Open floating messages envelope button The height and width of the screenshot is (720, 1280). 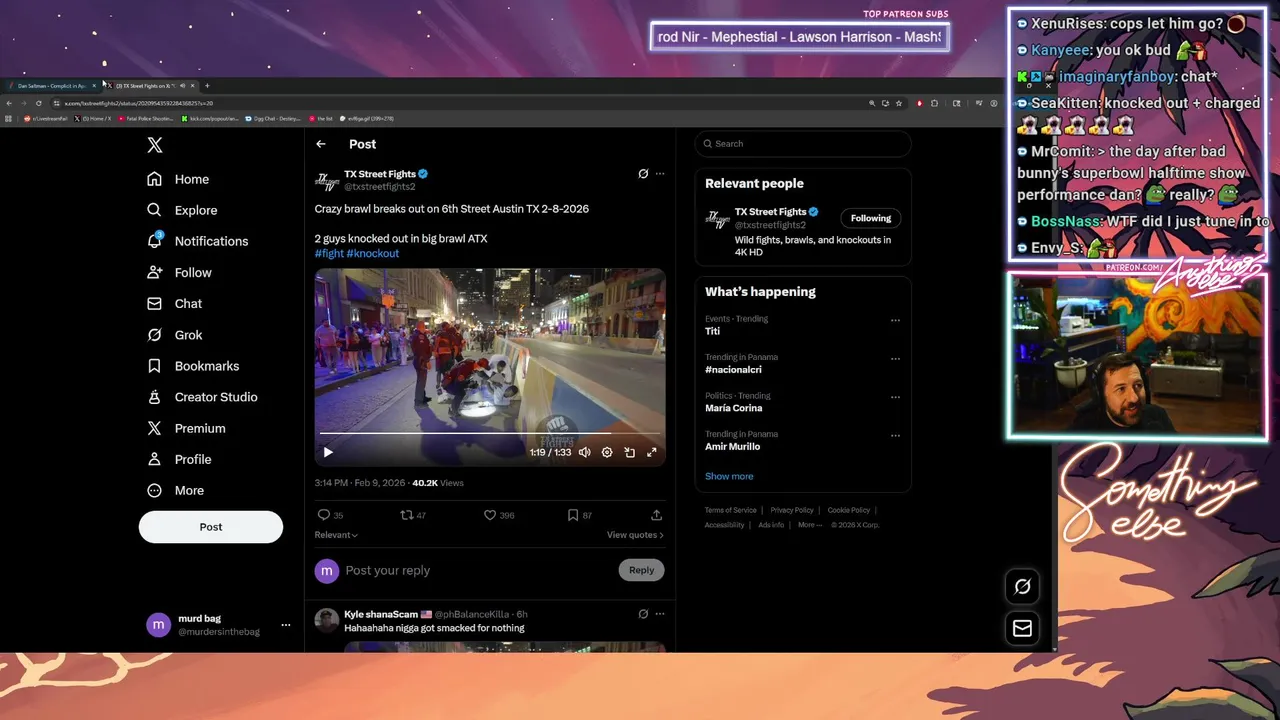pos(1022,628)
